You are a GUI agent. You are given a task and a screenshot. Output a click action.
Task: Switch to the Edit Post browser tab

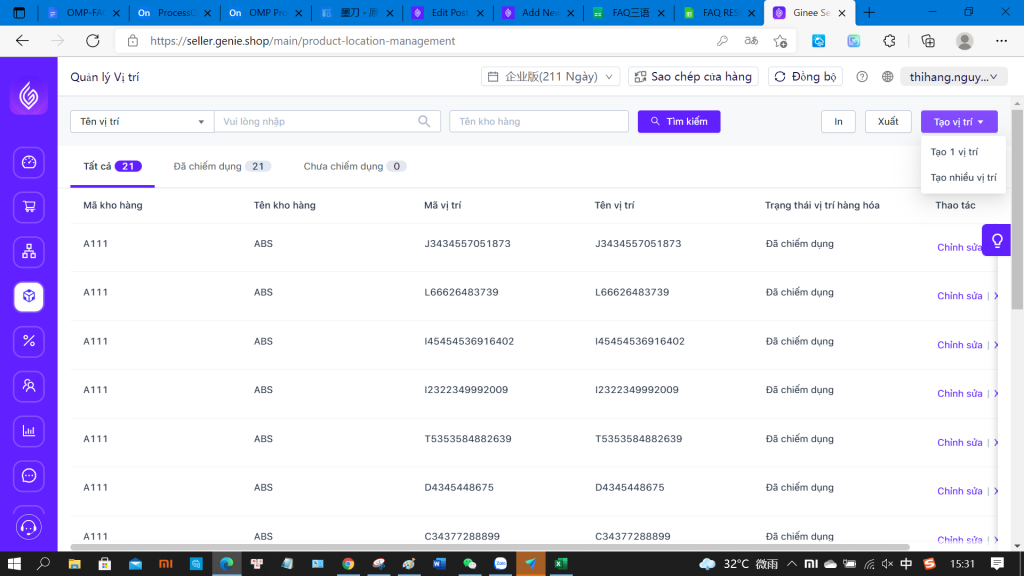click(x=449, y=12)
